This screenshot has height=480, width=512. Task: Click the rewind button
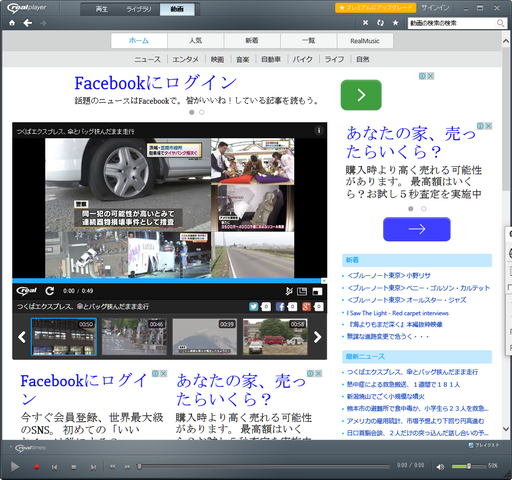pyautogui.click(x=113, y=467)
